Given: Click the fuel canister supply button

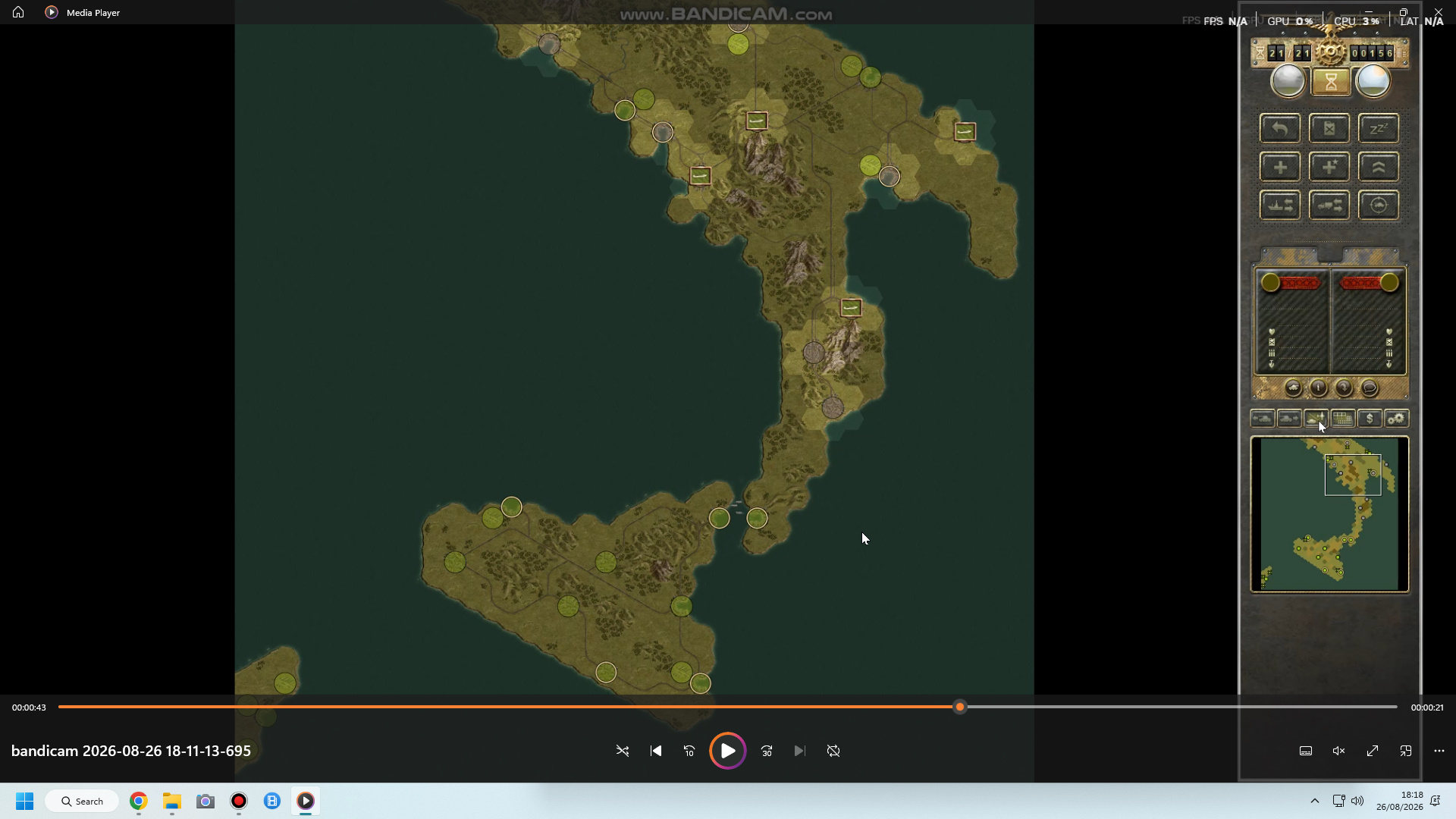Looking at the screenshot, I should coord(1329,128).
